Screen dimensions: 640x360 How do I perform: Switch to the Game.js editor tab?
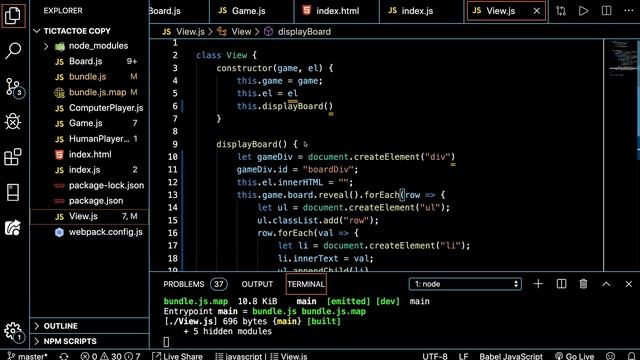pyautogui.click(x=251, y=11)
